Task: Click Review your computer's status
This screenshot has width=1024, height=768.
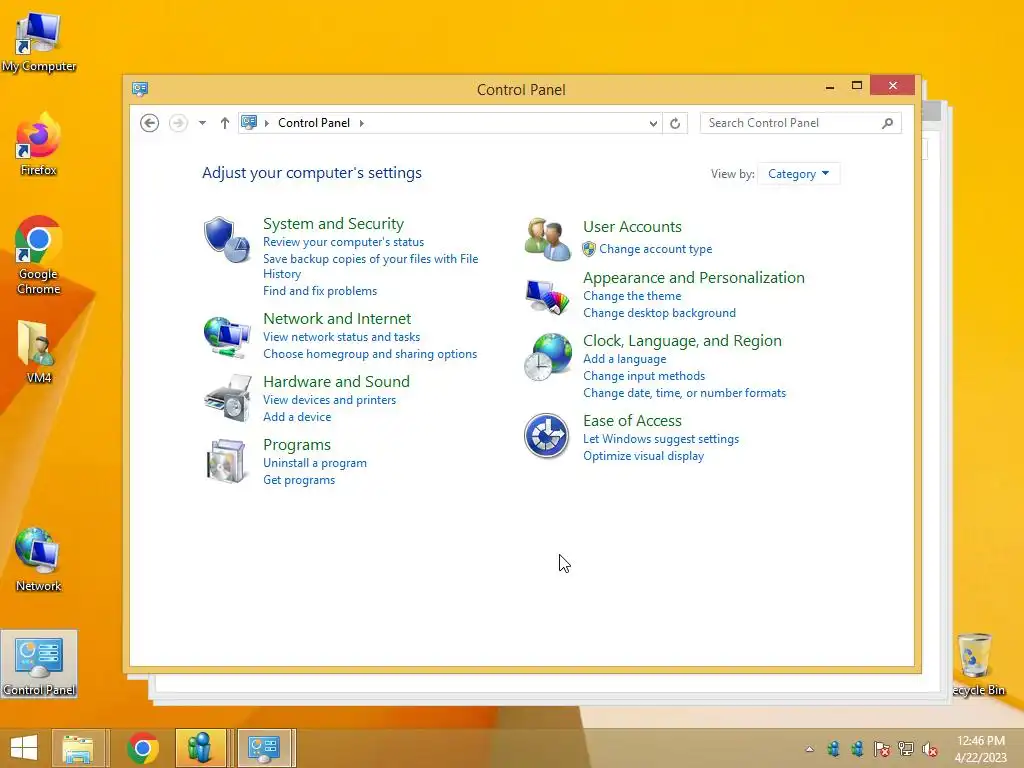Action: 344,242
